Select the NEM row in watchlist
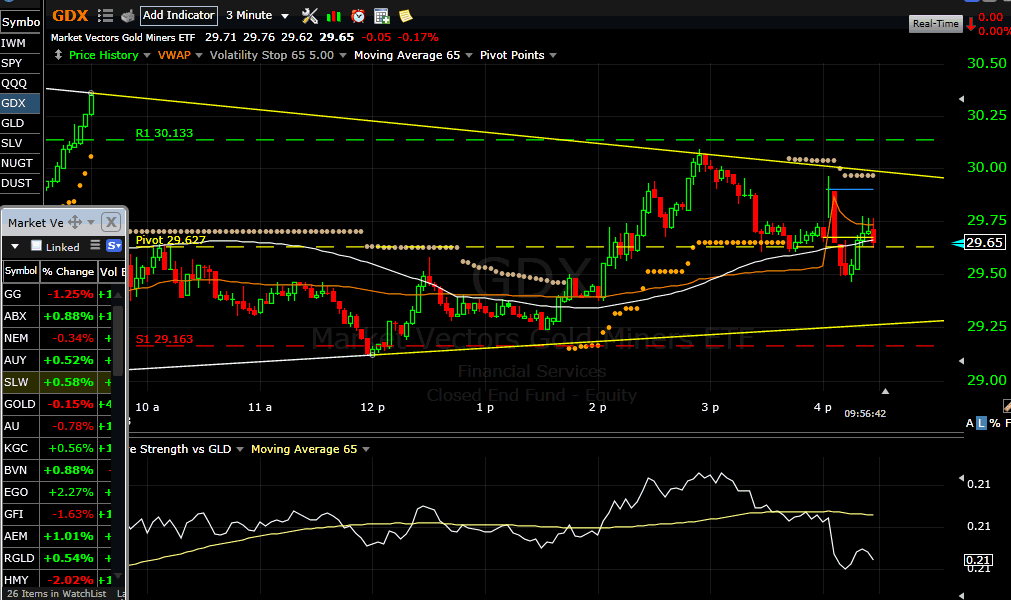 58,338
